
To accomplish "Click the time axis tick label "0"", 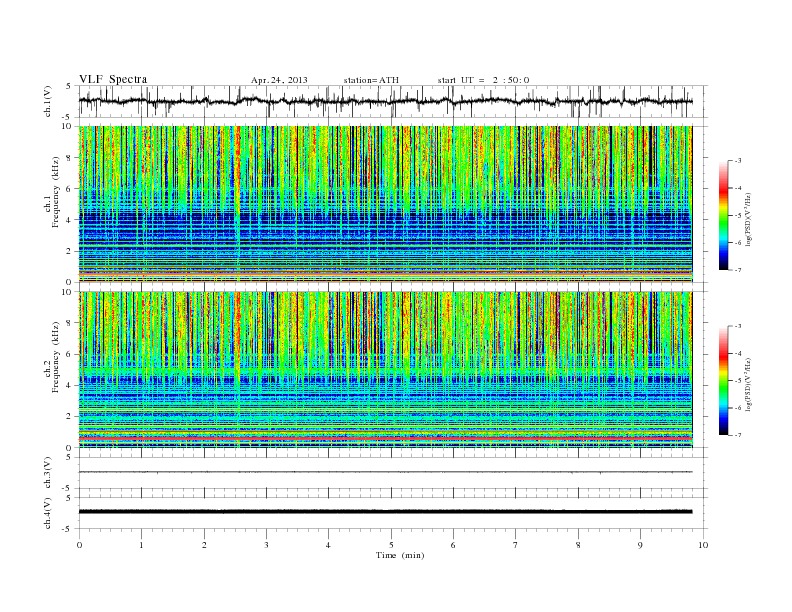I will tap(79, 545).
